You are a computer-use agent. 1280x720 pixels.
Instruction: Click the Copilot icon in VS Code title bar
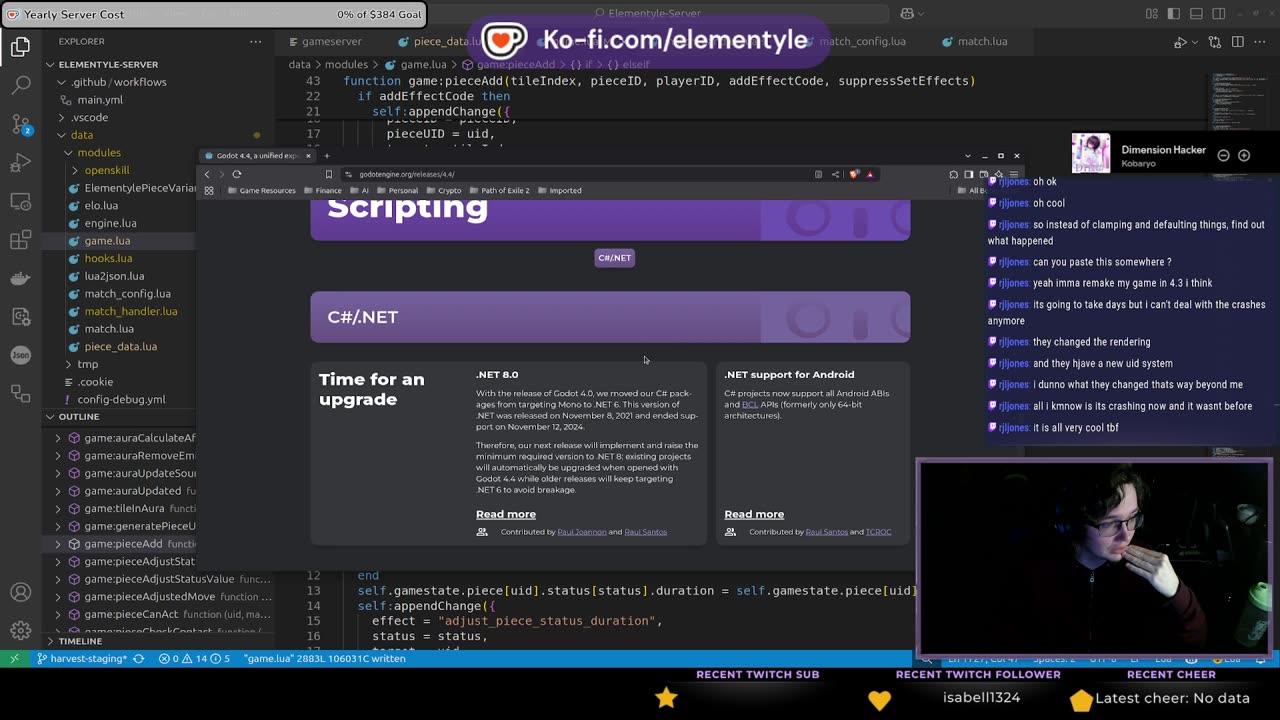(x=907, y=13)
